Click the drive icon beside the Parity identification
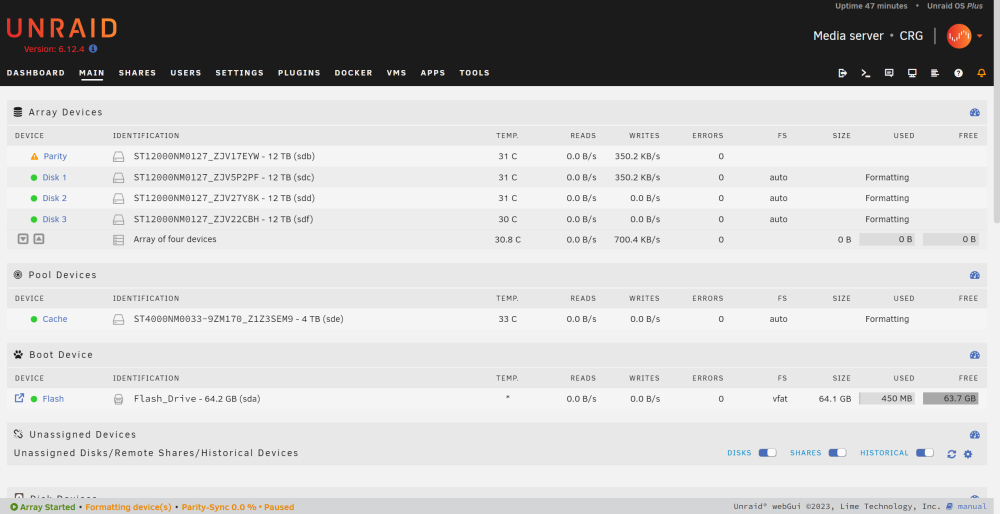The width and height of the screenshot is (1000, 514). (x=119, y=156)
